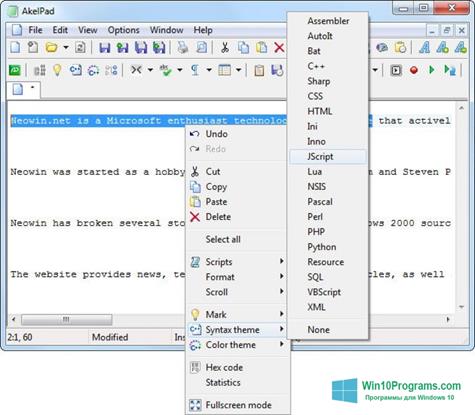
Task: Click the spell check green checkmark toolbar icon
Action: 165,70
